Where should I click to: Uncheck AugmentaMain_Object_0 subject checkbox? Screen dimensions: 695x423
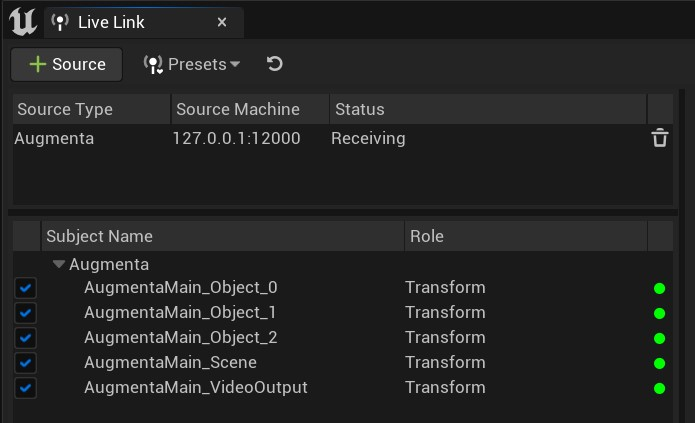click(25, 288)
